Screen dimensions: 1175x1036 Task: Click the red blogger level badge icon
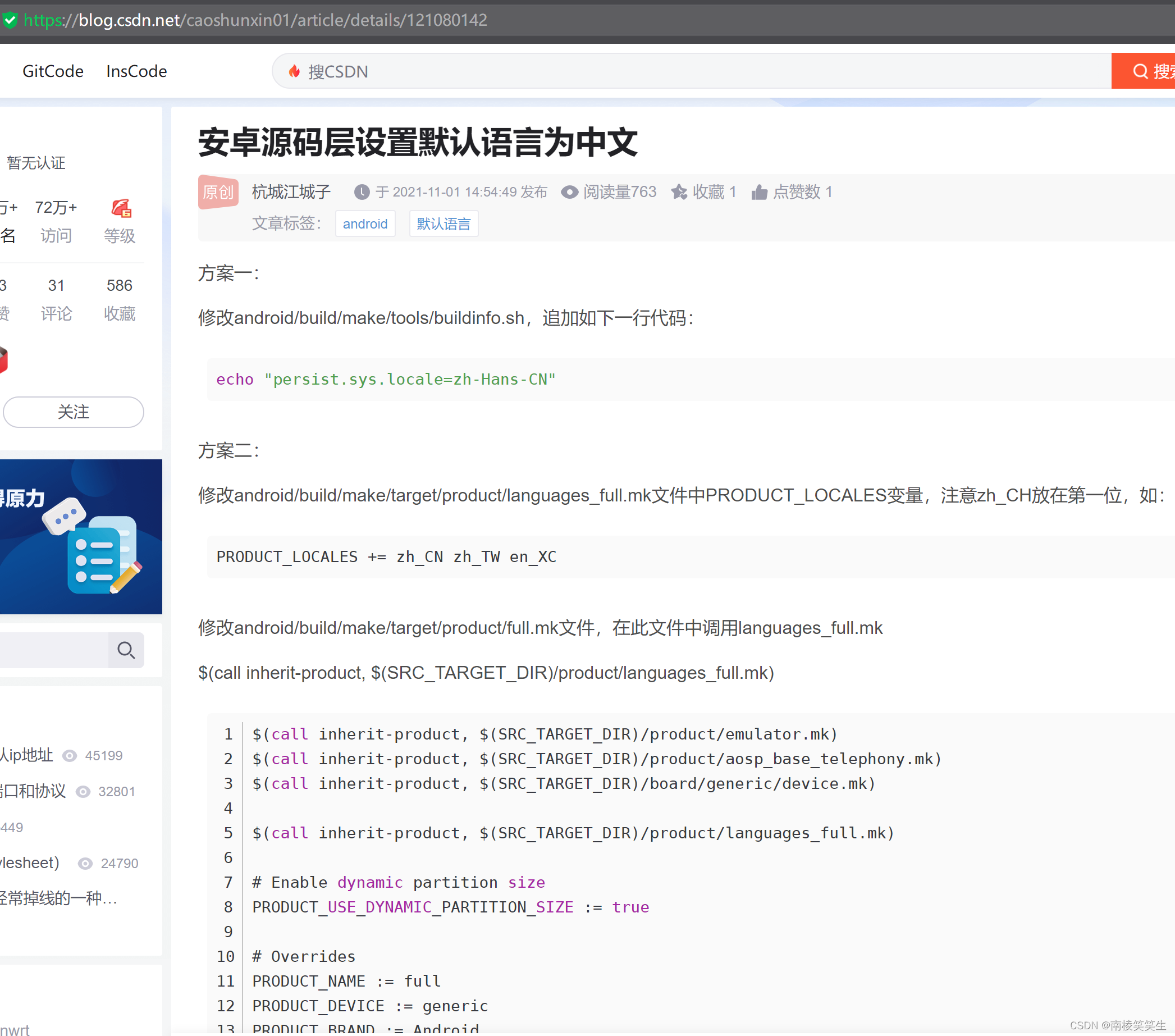point(121,208)
